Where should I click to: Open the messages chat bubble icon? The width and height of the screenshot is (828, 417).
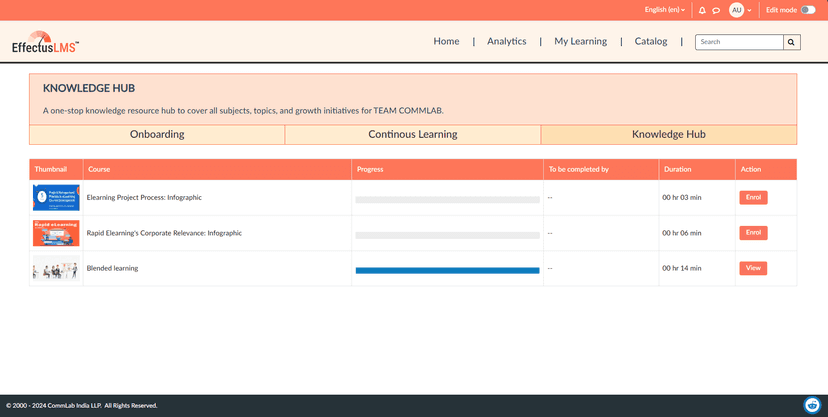pyautogui.click(x=716, y=10)
